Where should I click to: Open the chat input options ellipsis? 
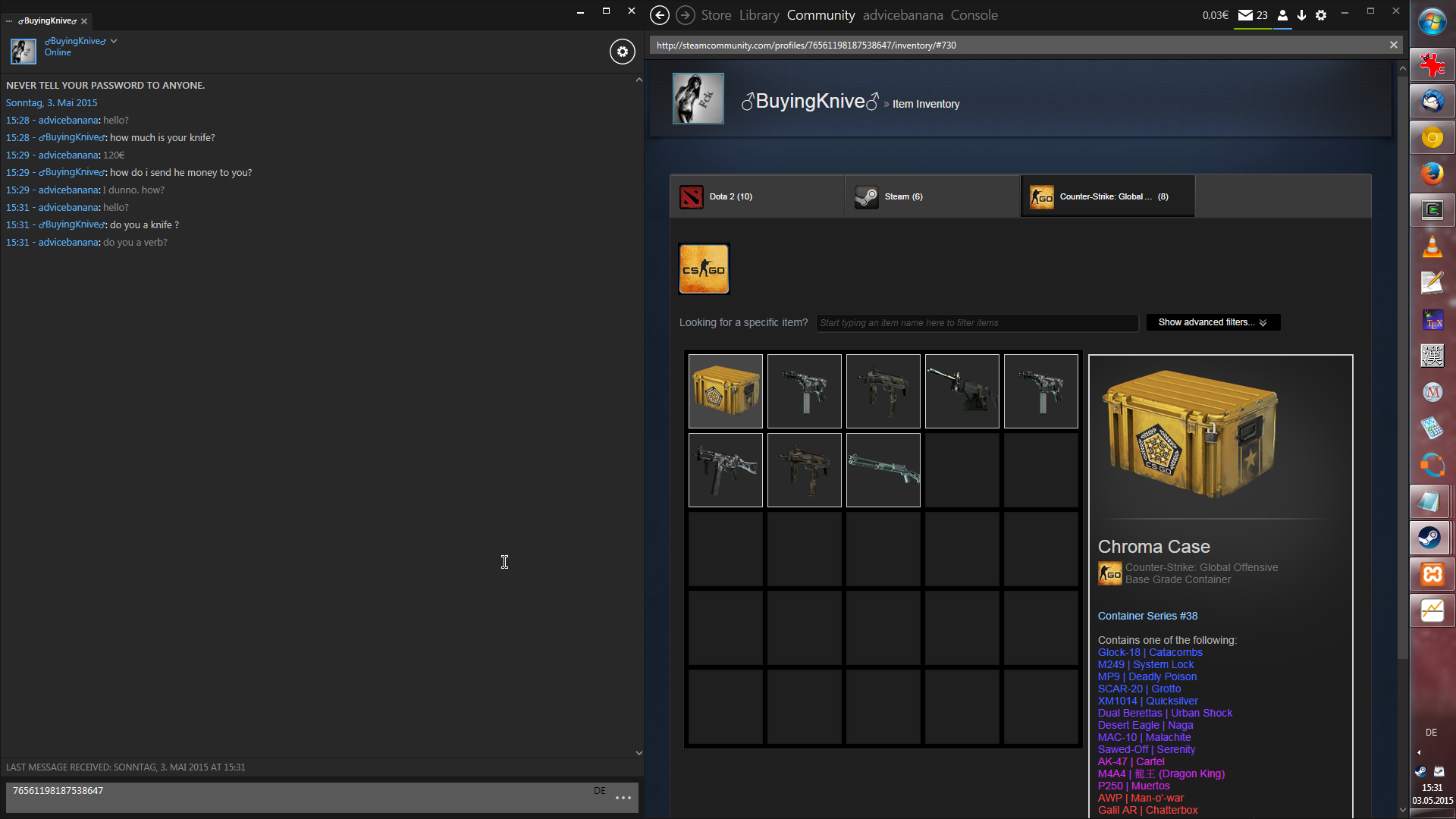point(623,798)
